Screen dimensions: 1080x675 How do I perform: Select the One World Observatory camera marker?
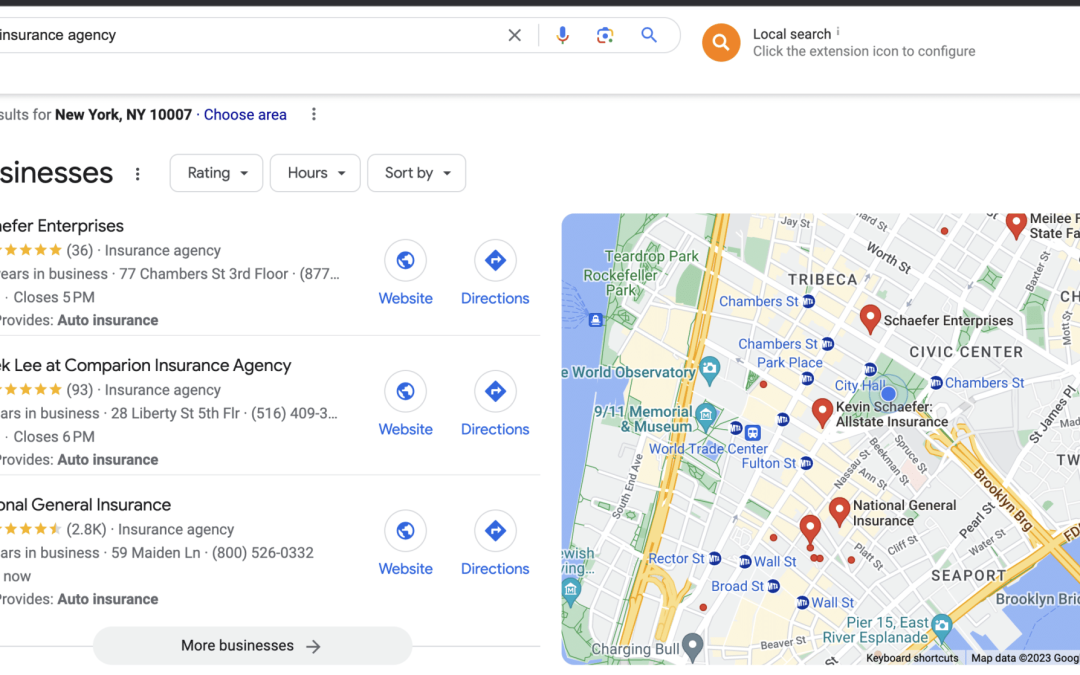[709, 370]
